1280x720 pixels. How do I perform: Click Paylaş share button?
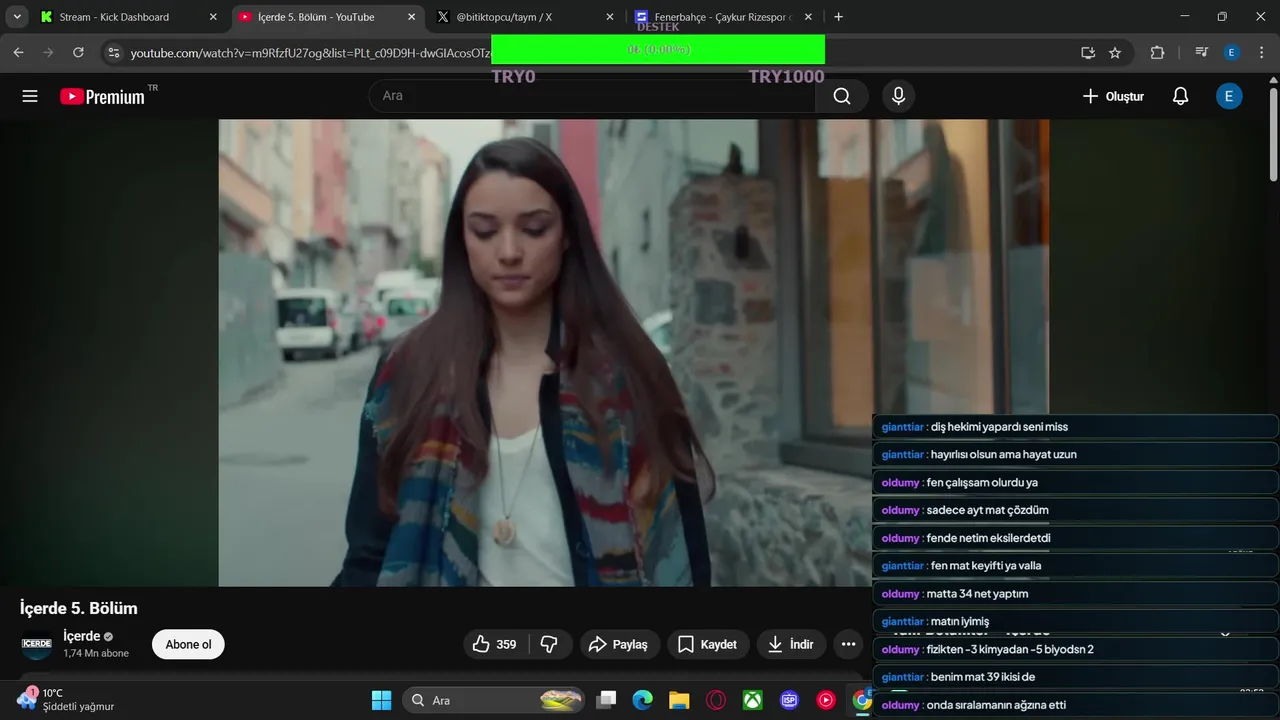[618, 645]
